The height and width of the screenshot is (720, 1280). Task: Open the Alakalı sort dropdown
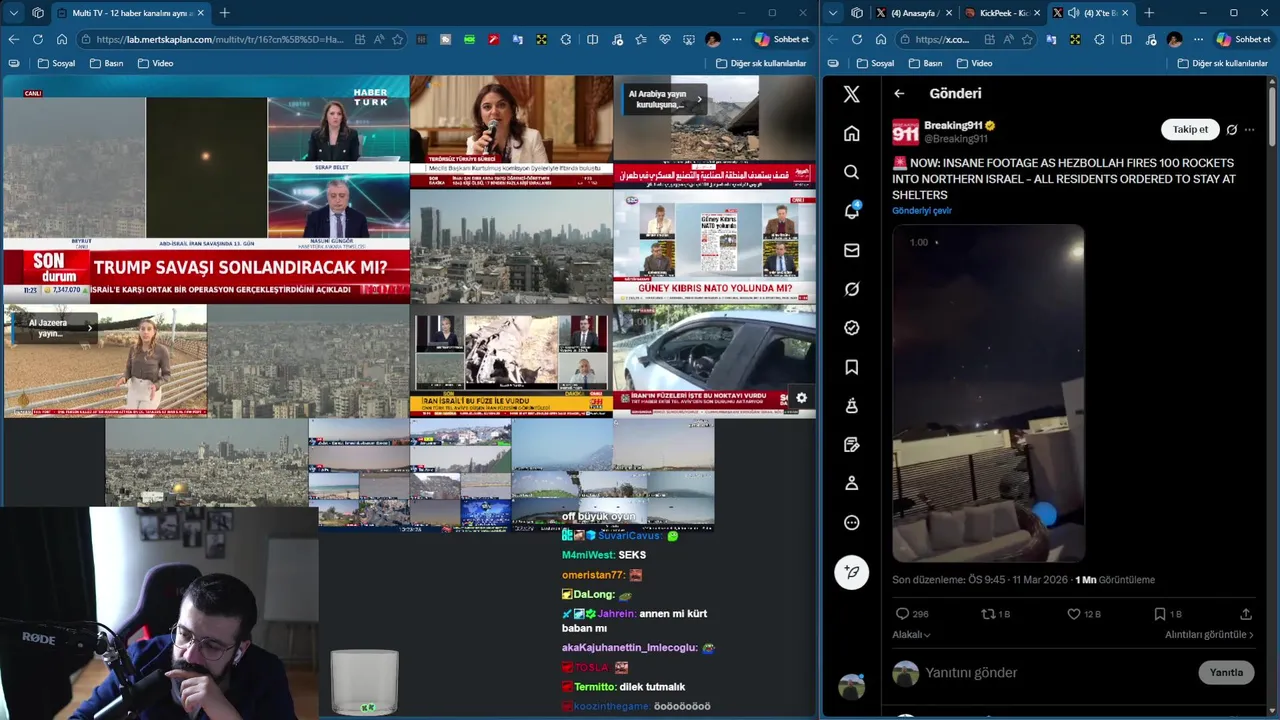coord(911,635)
